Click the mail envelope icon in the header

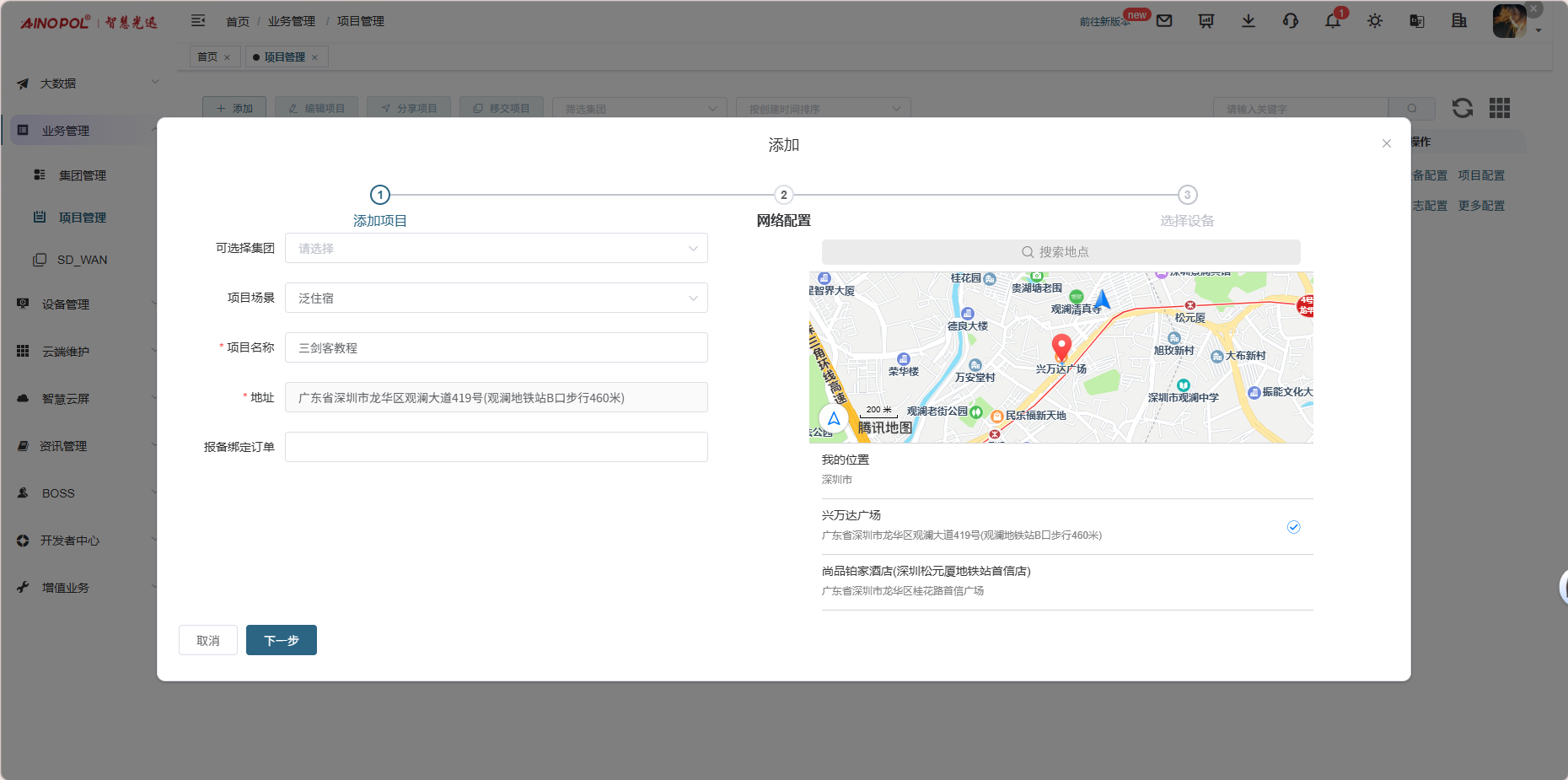(1164, 21)
